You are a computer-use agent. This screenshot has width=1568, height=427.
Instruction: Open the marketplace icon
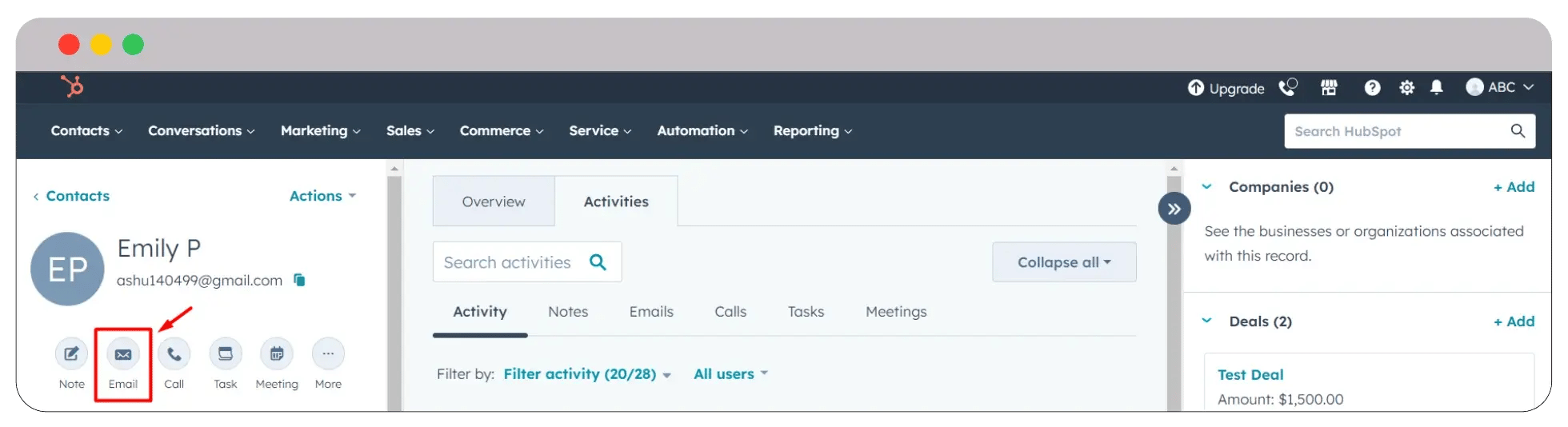(x=1329, y=87)
